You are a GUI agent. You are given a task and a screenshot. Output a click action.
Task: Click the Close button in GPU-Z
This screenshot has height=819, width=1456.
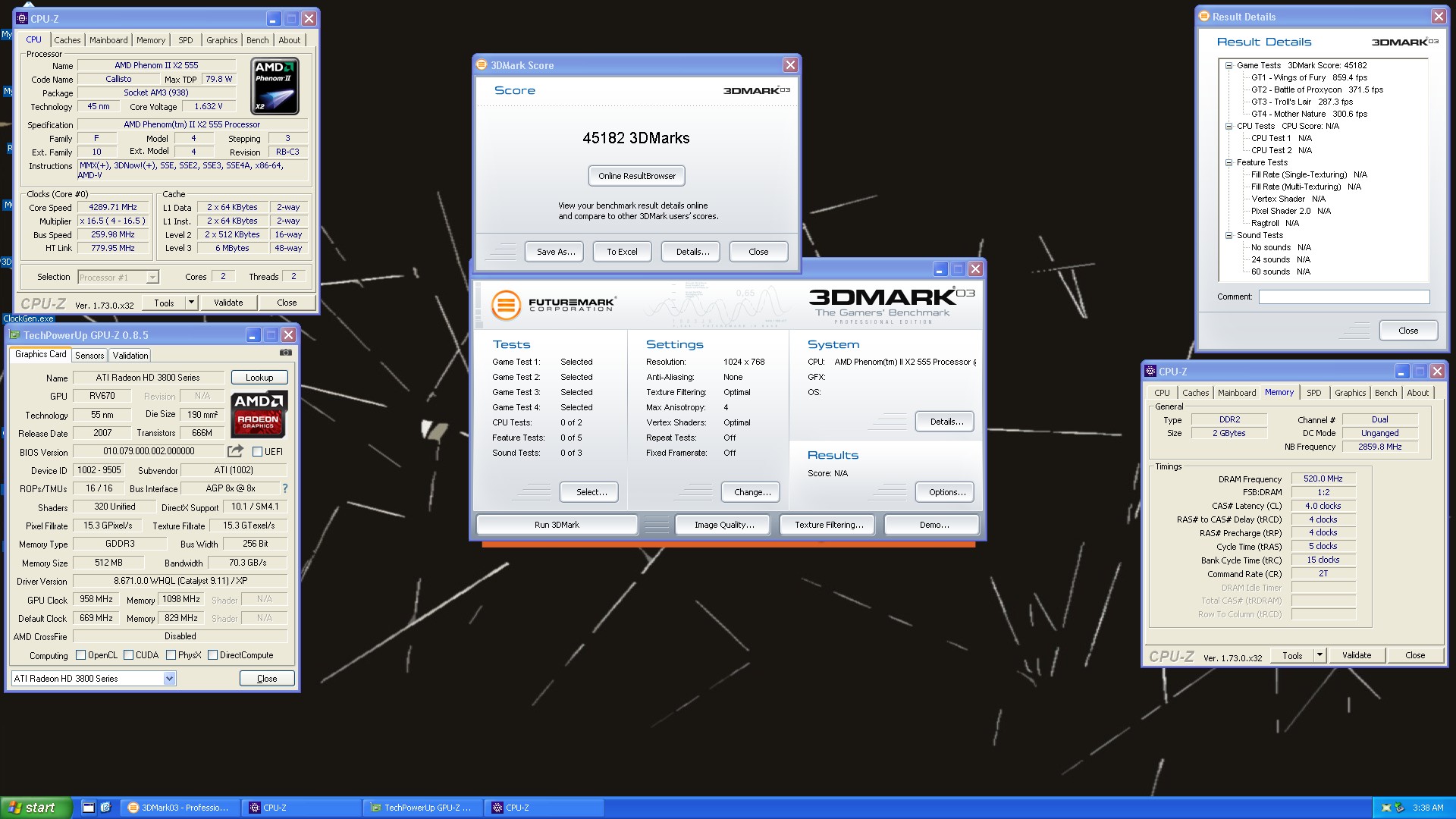pos(267,679)
